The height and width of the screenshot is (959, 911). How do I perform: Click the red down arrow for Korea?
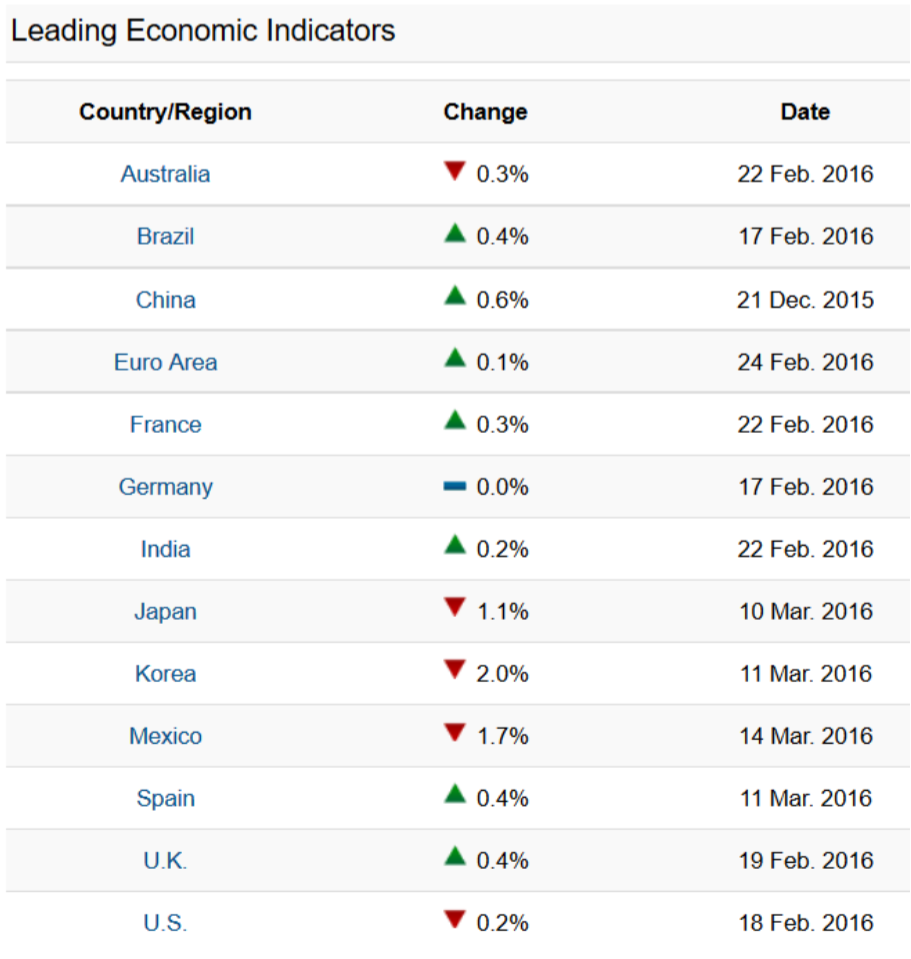click(x=454, y=670)
